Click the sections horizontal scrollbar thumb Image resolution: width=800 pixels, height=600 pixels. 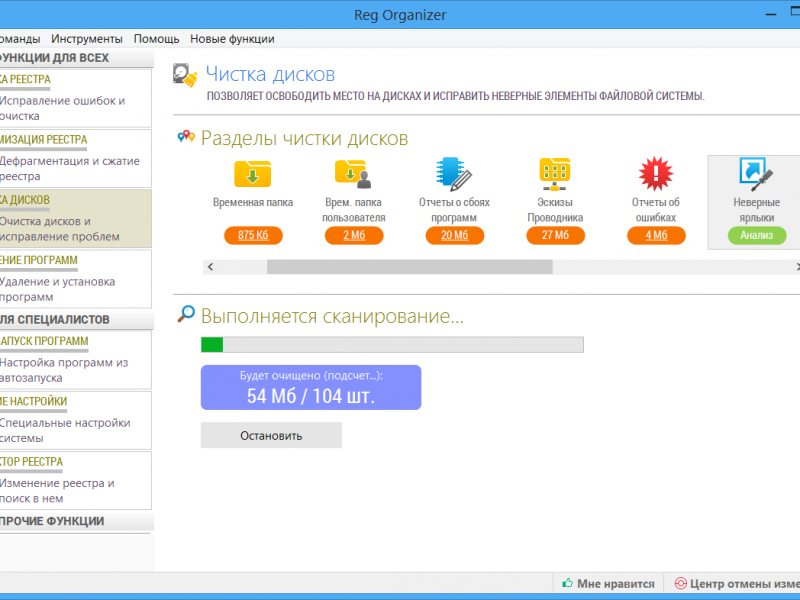point(410,267)
